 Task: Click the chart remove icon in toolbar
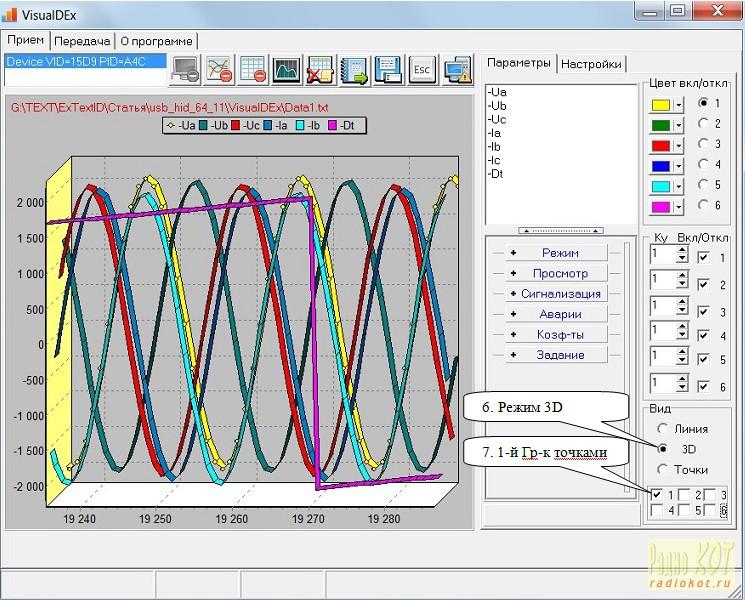coord(220,69)
